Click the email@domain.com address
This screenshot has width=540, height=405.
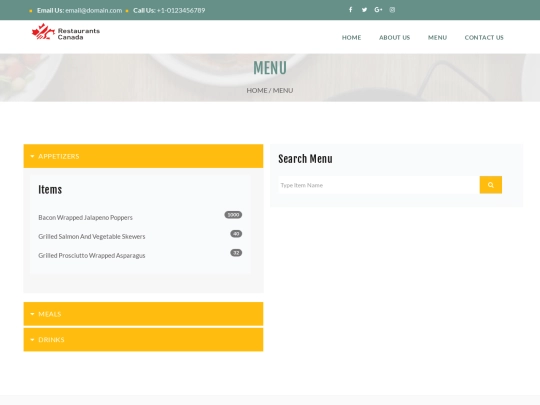point(94,10)
